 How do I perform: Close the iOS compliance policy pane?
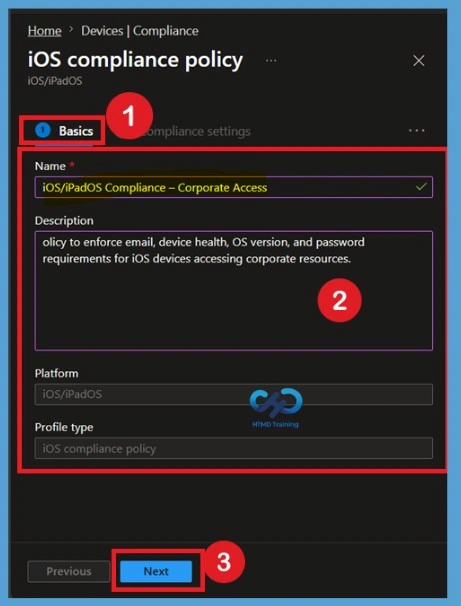tap(419, 61)
